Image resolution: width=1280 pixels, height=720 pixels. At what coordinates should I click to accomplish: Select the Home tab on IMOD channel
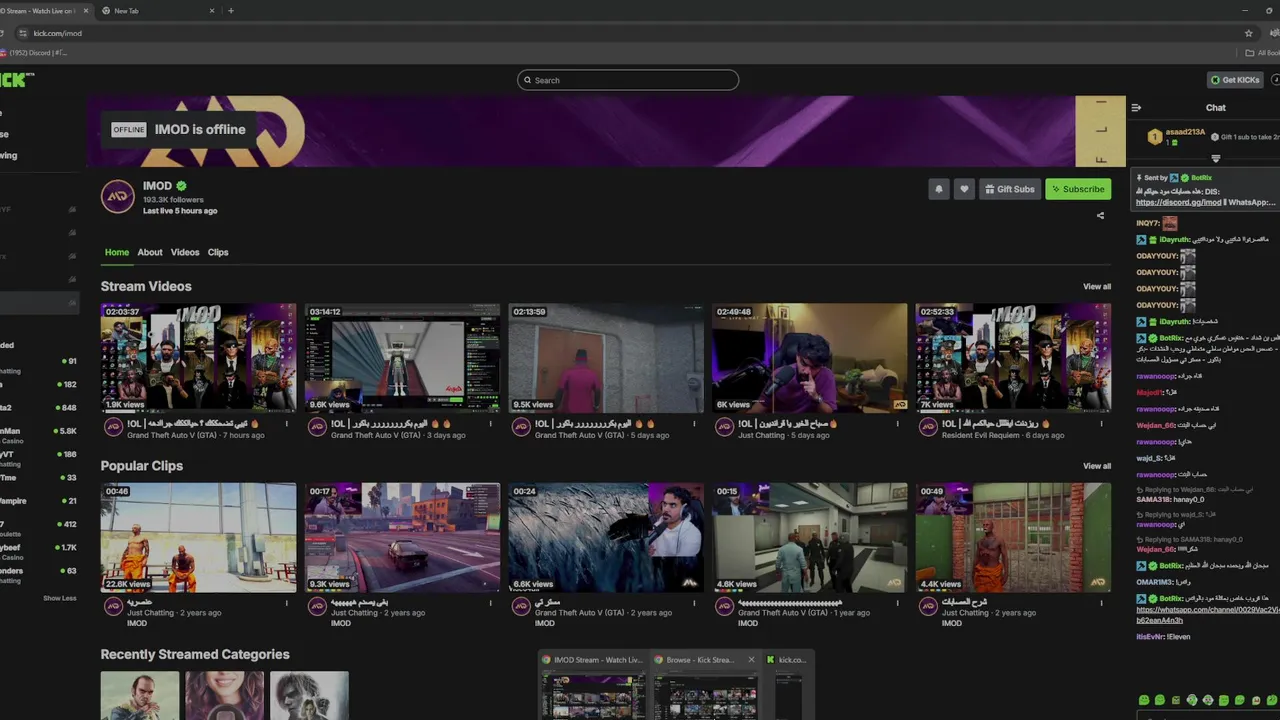coord(117,252)
